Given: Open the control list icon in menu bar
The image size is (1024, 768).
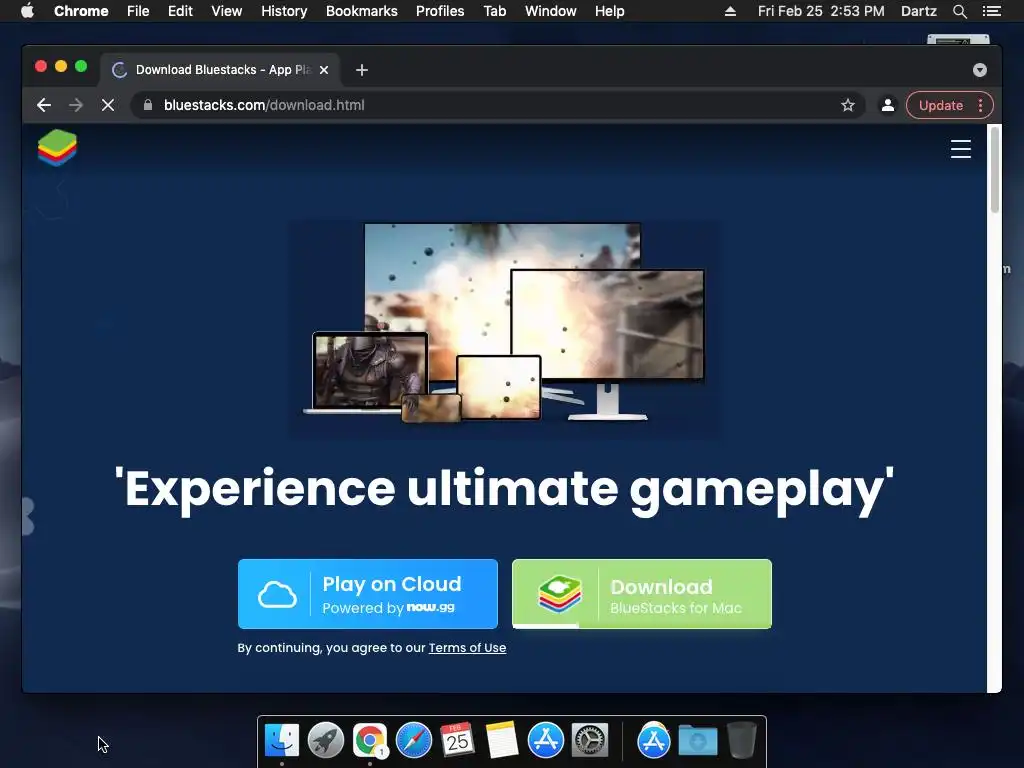Looking at the screenshot, I should point(991,11).
